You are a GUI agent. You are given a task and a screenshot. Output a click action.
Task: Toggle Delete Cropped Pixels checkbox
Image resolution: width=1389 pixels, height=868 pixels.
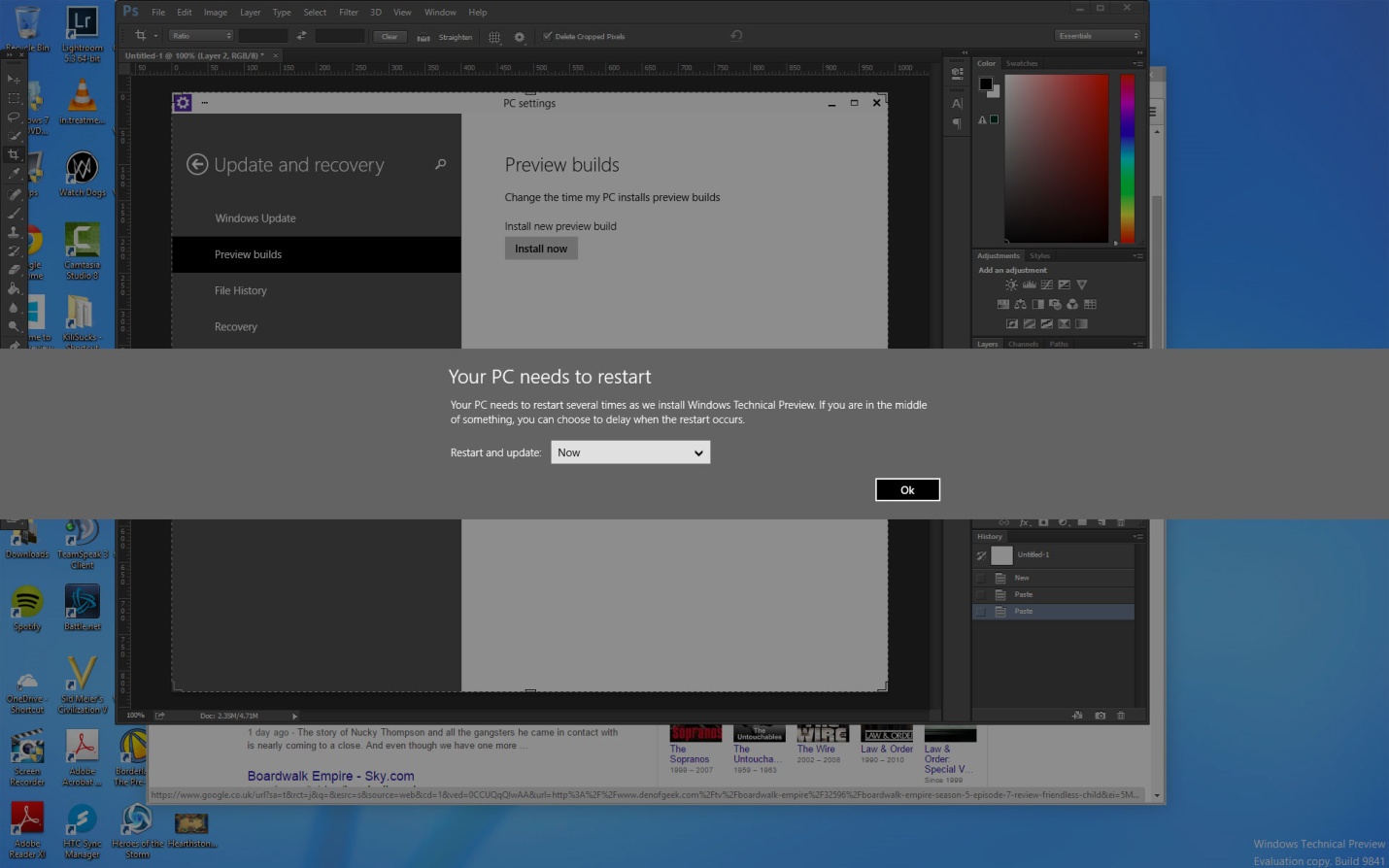548,36
